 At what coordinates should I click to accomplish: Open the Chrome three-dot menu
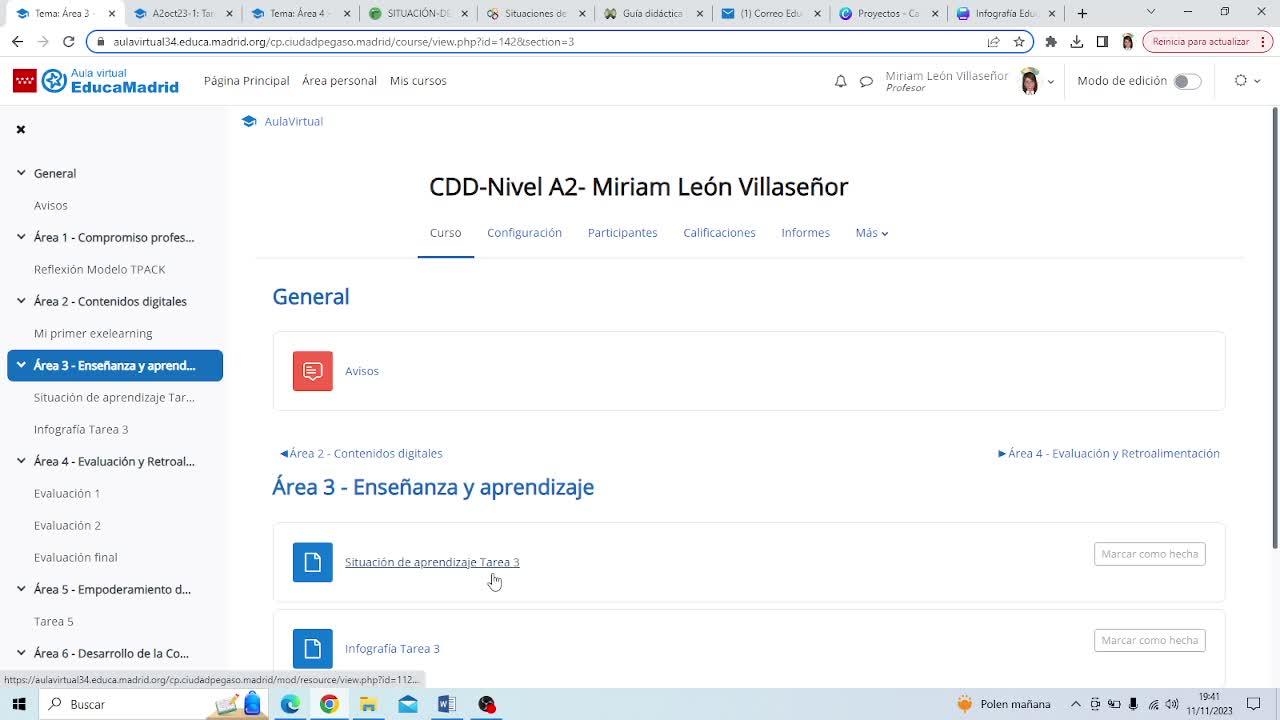pyautogui.click(x=1265, y=42)
